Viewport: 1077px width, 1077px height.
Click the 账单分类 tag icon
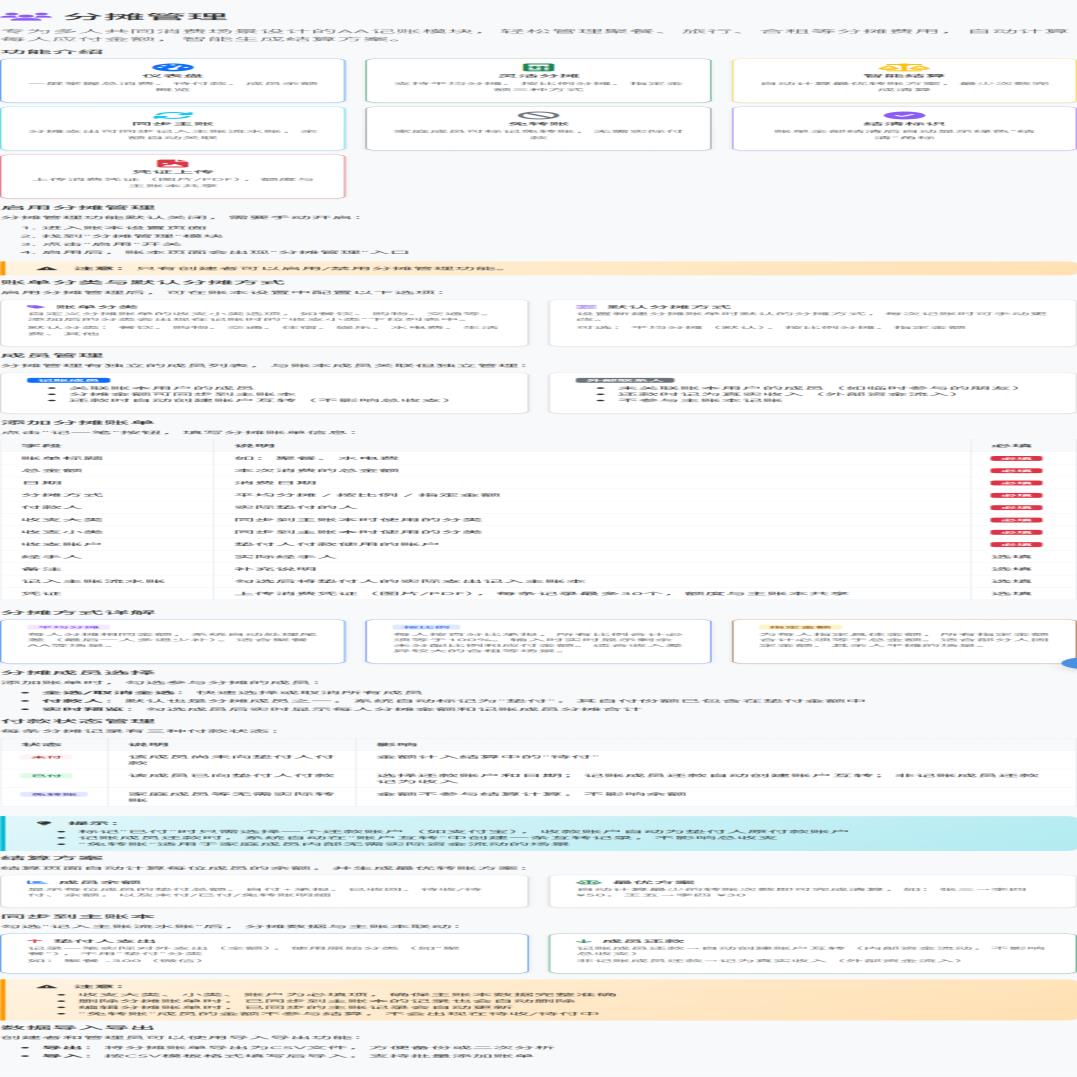pyautogui.click(x=35, y=306)
